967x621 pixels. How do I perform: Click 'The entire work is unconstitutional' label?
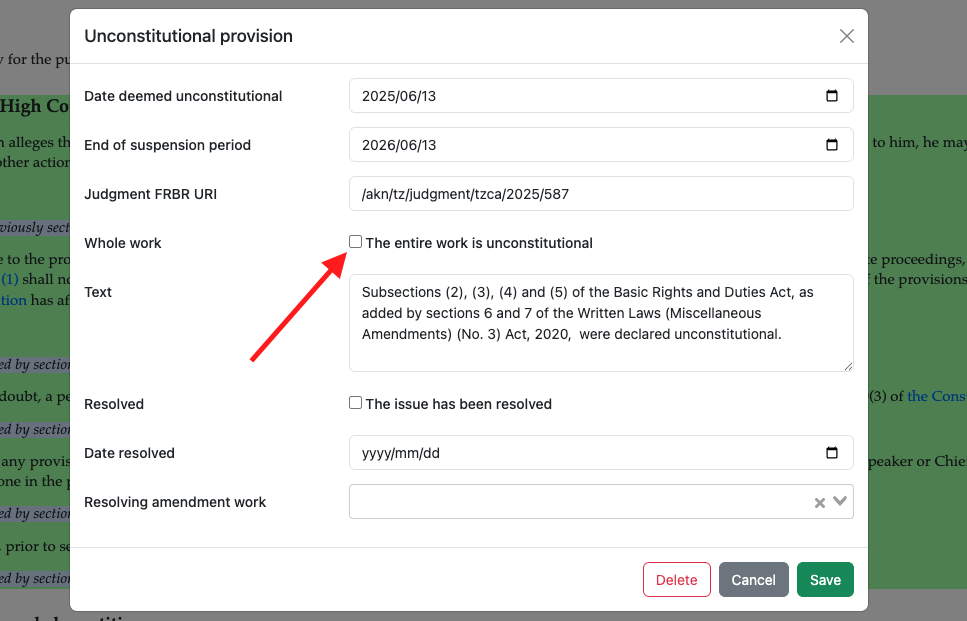(479, 243)
